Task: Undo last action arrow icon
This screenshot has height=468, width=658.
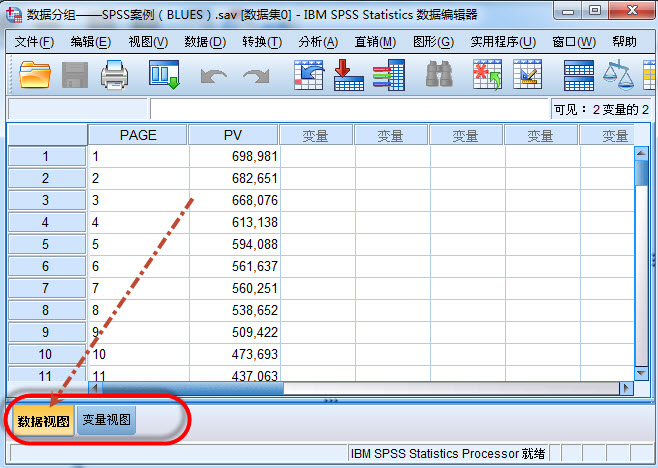Action: pyautogui.click(x=214, y=76)
